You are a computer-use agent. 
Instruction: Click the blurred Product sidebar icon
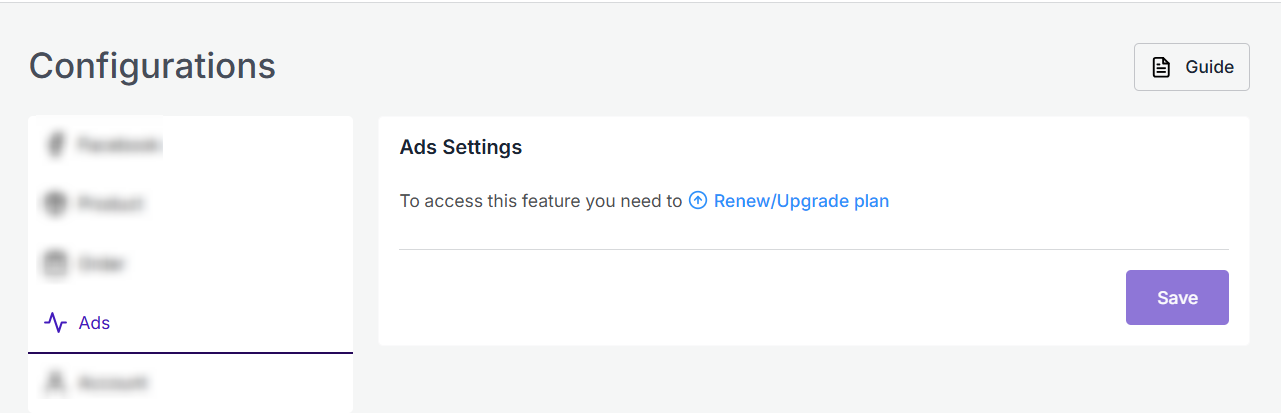point(54,204)
